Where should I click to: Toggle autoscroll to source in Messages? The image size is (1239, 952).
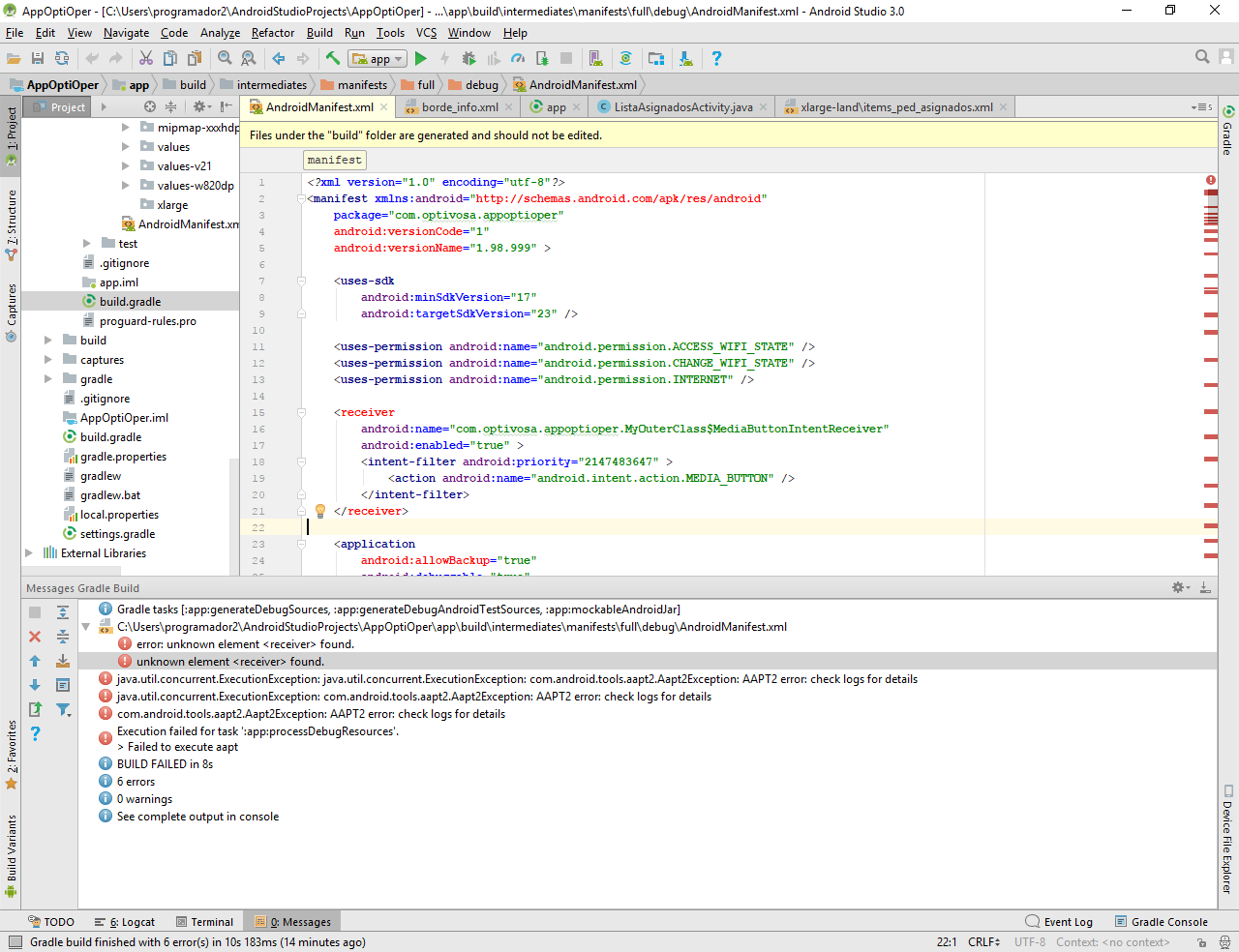click(x=63, y=661)
